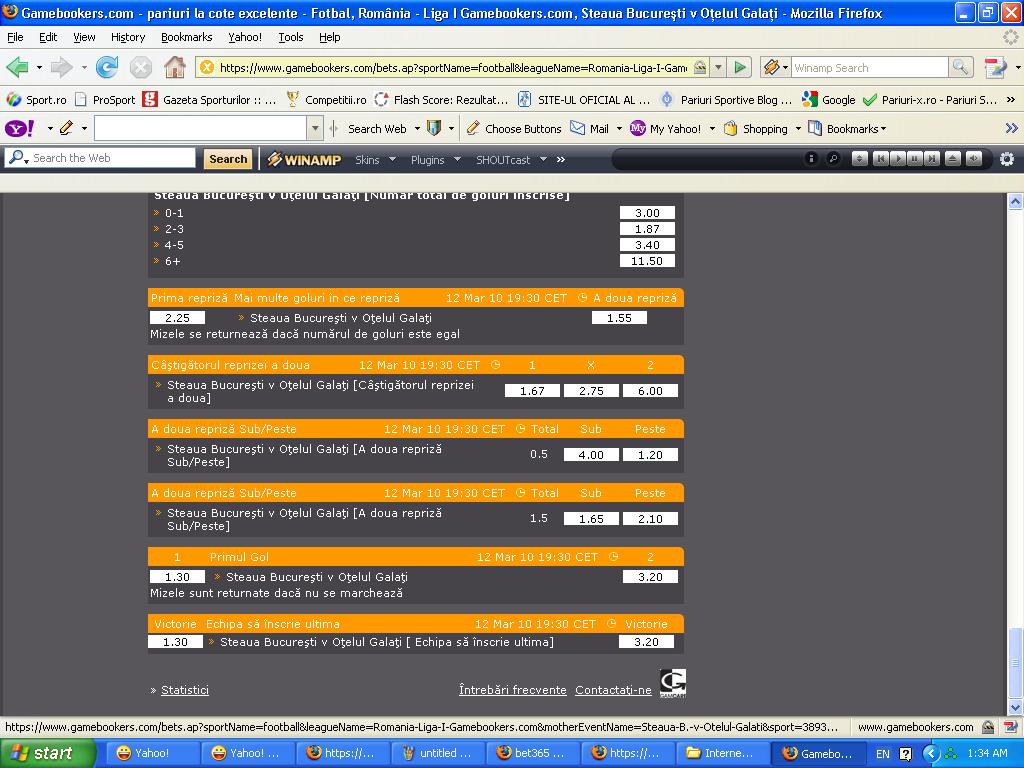
Task: Click Choose Buttons in Yahoo toolbar
Action: (x=514, y=129)
